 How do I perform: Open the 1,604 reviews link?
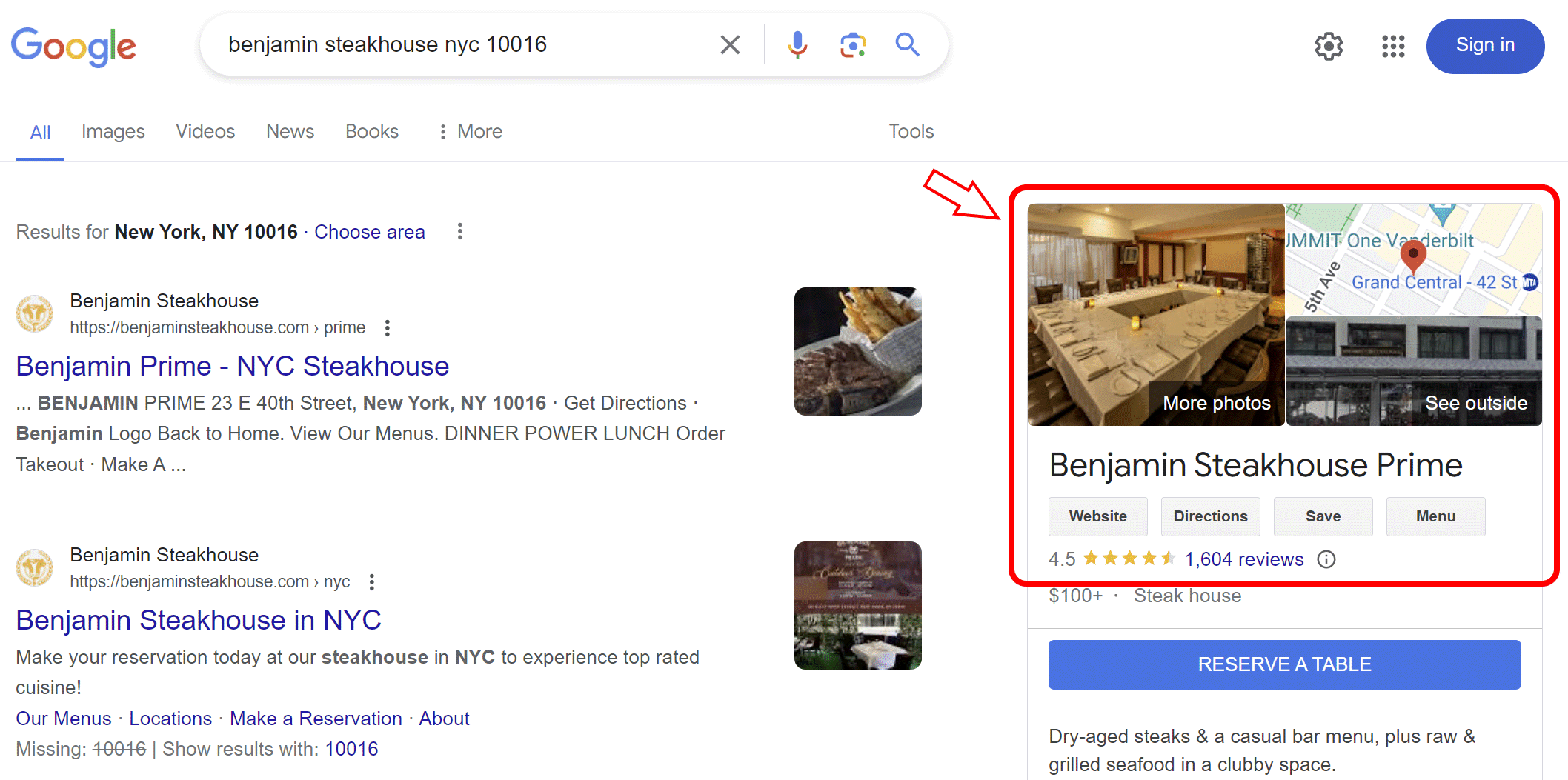[x=1243, y=559]
